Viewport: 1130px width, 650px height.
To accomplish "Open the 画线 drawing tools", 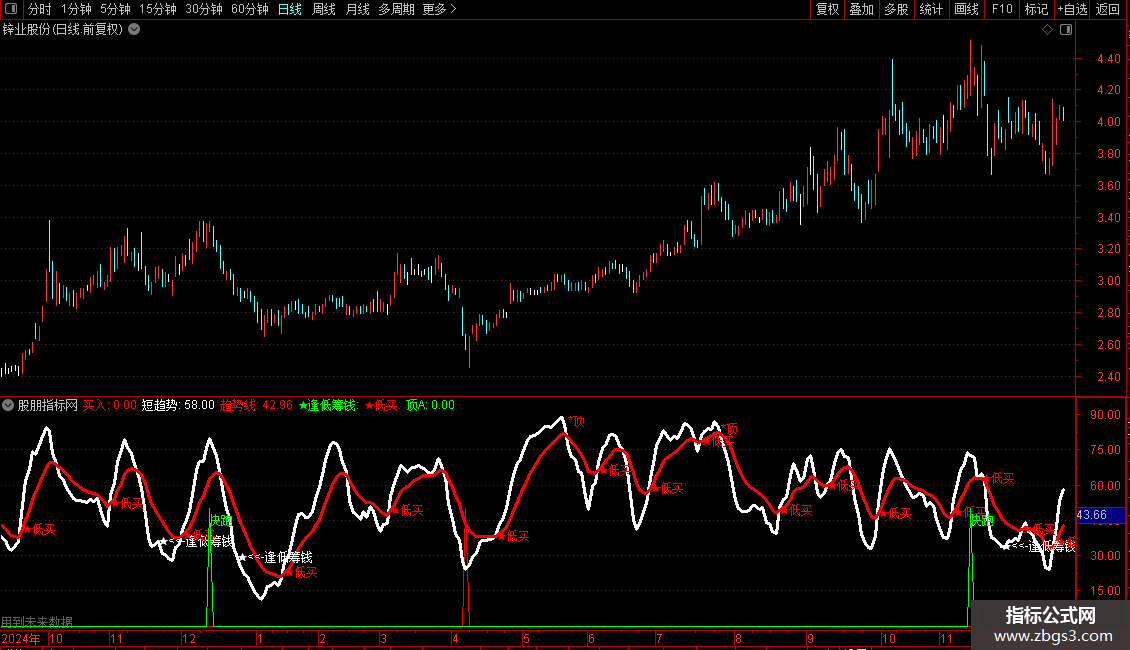I will (x=966, y=9).
